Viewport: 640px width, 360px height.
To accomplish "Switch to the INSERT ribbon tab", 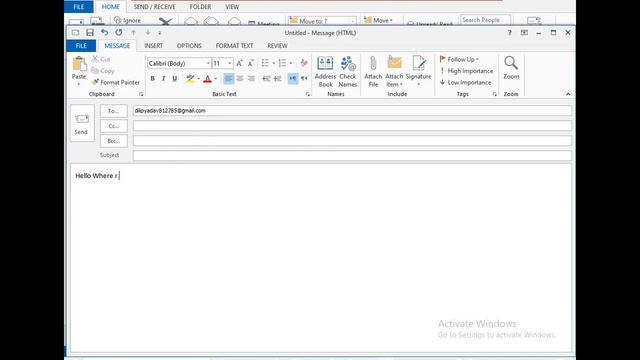I will click(x=153, y=46).
